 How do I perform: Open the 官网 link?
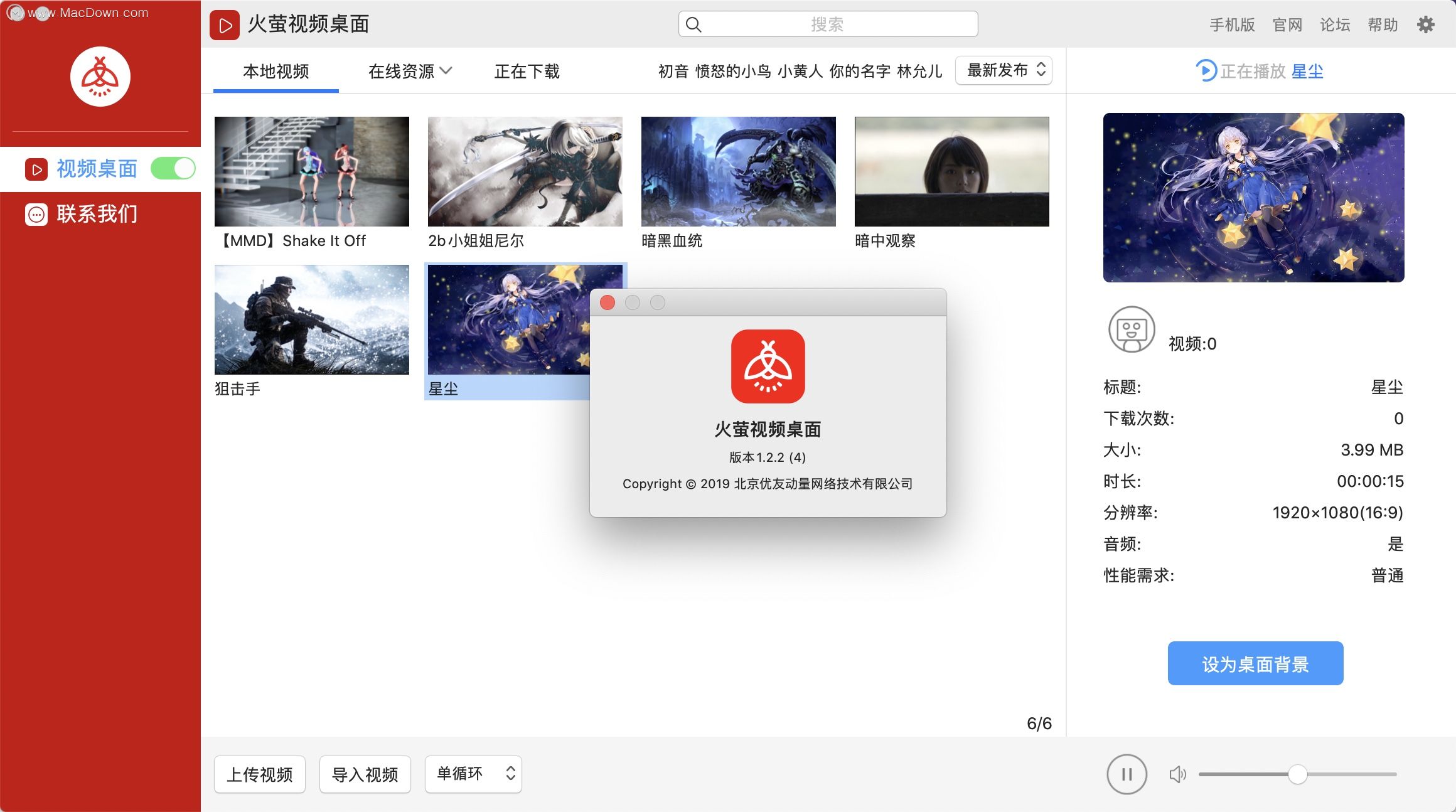tap(1287, 24)
